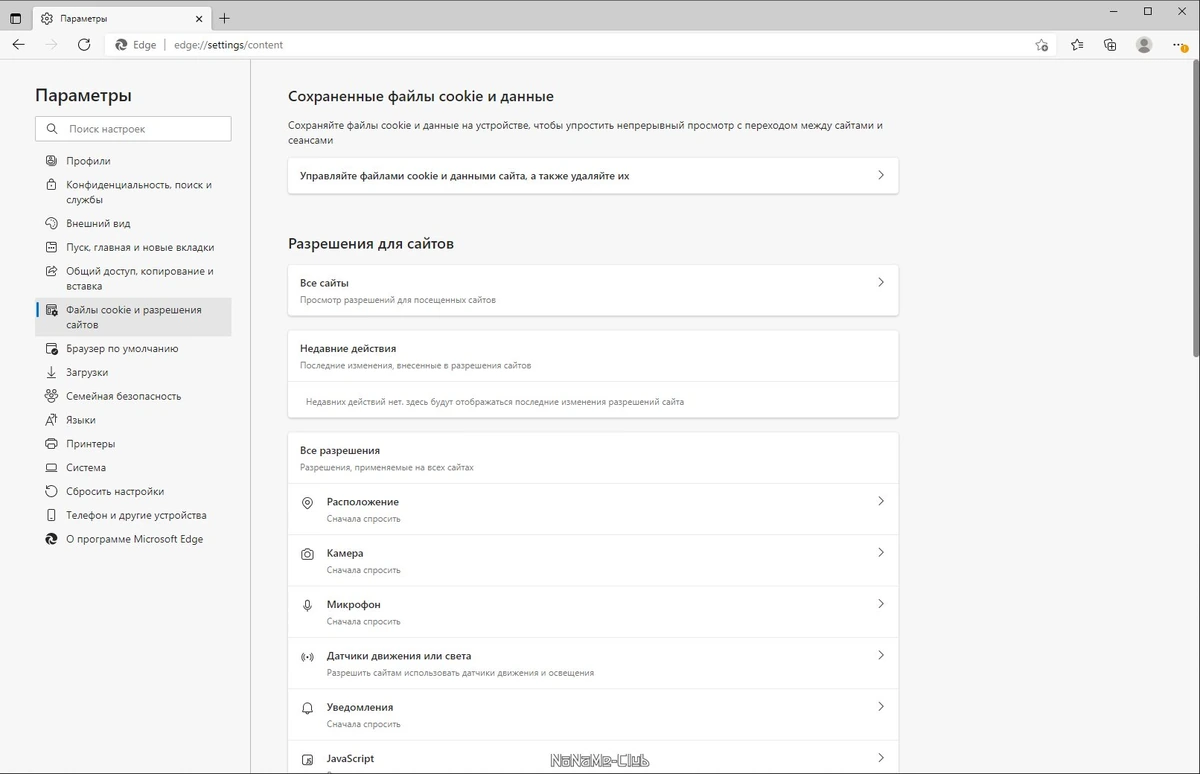1200x774 pixels.
Task: Click the user profile avatar icon
Action: pyautogui.click(x=1144, y=45)
